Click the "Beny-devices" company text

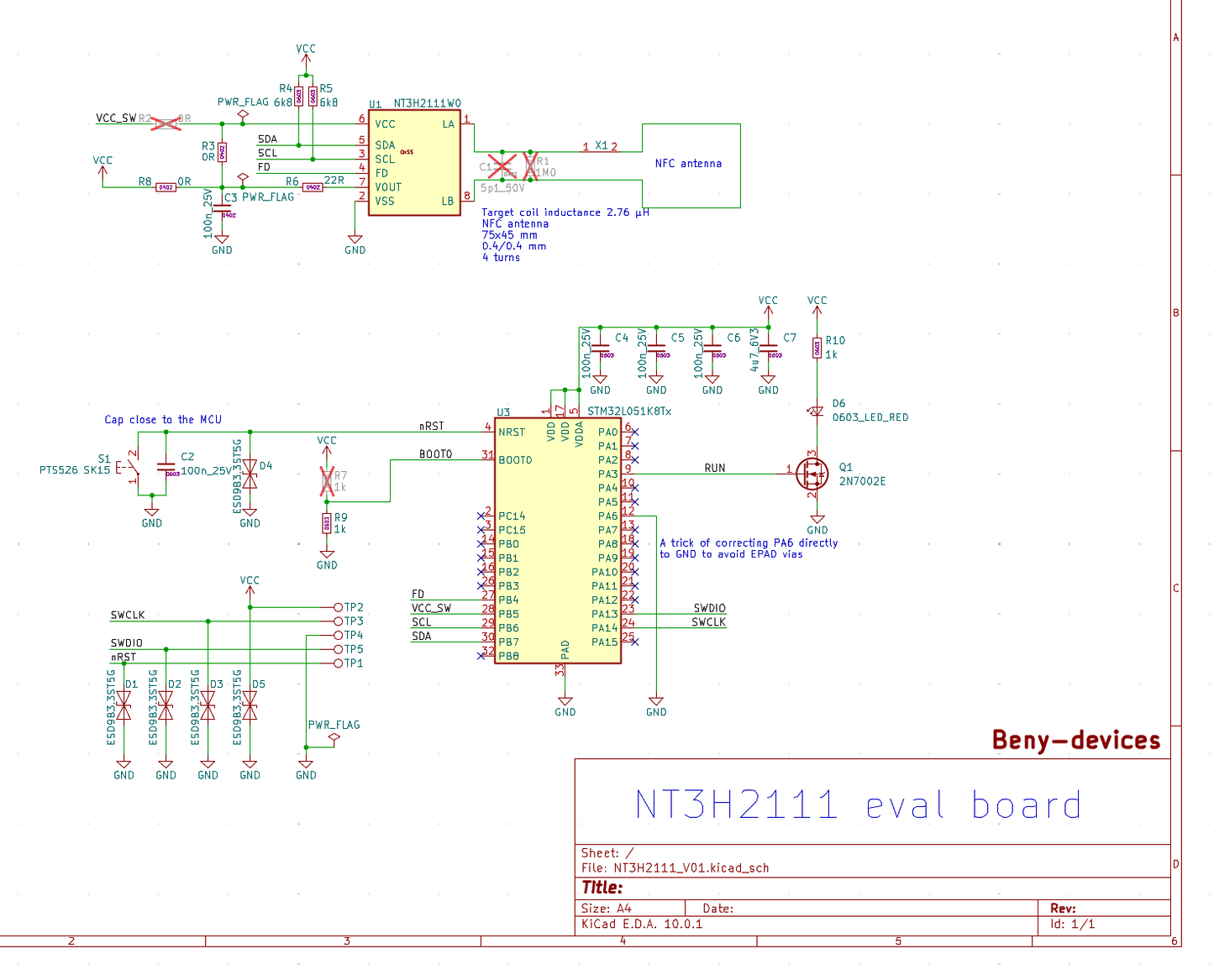pos(1076,740)
